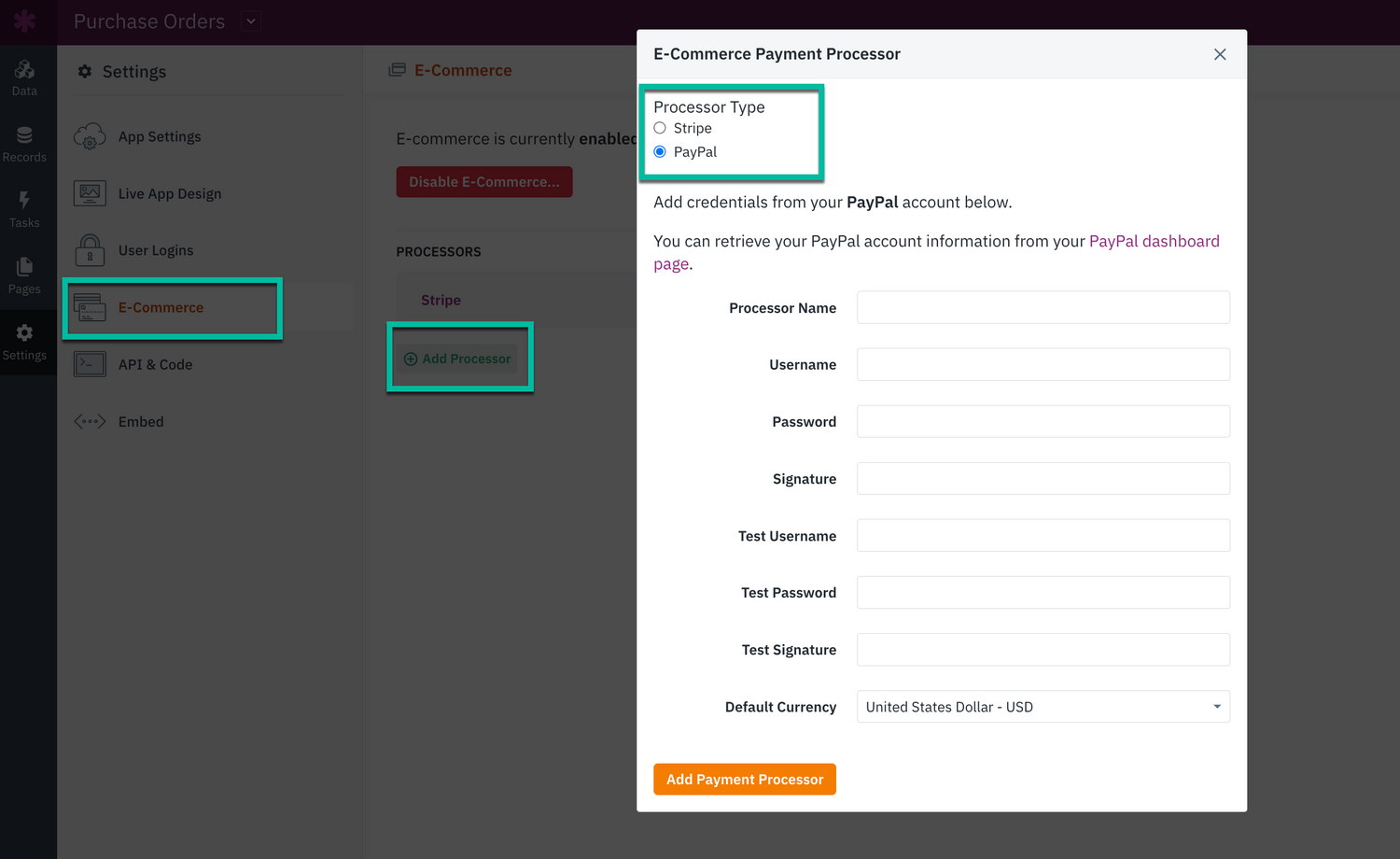Expand the Purchase Orders app chevron
Viewport: 1400px width, 859px height.
pos(249,20)
